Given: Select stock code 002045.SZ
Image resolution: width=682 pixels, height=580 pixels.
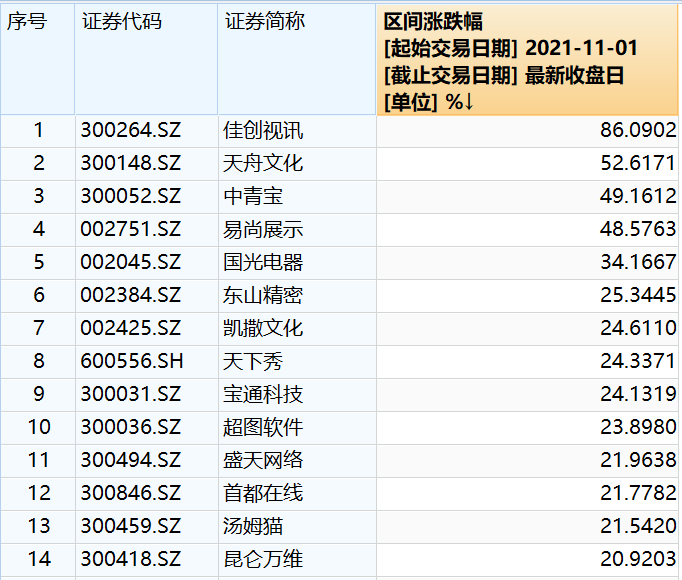Looking at the screenshot, I should tap(130, 262).
